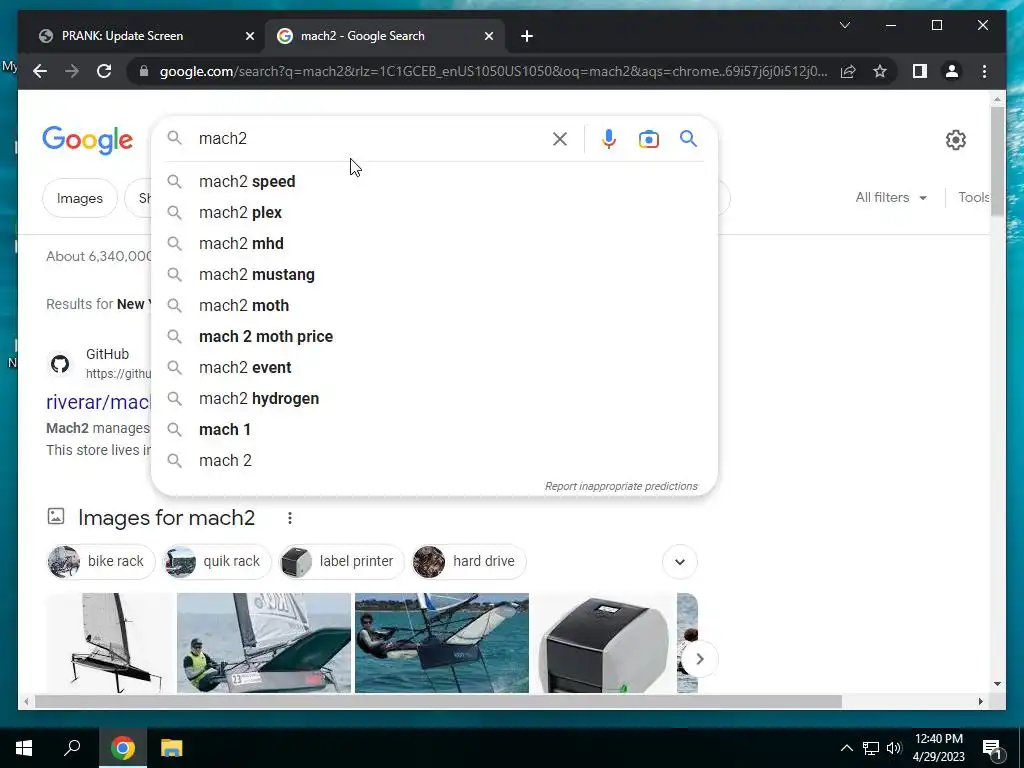Click the network icon in system tray

(871, 748)
